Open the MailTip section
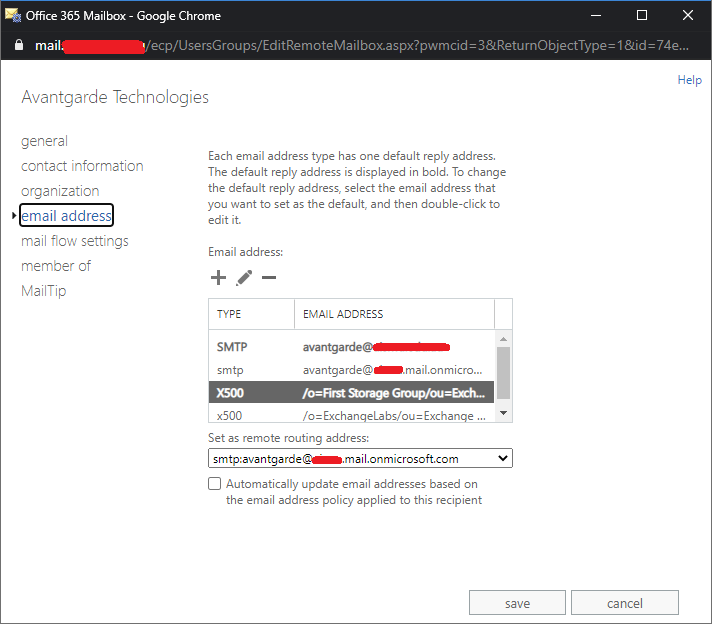The width and height of the screenshot is (712, 624). coord(44,291)
